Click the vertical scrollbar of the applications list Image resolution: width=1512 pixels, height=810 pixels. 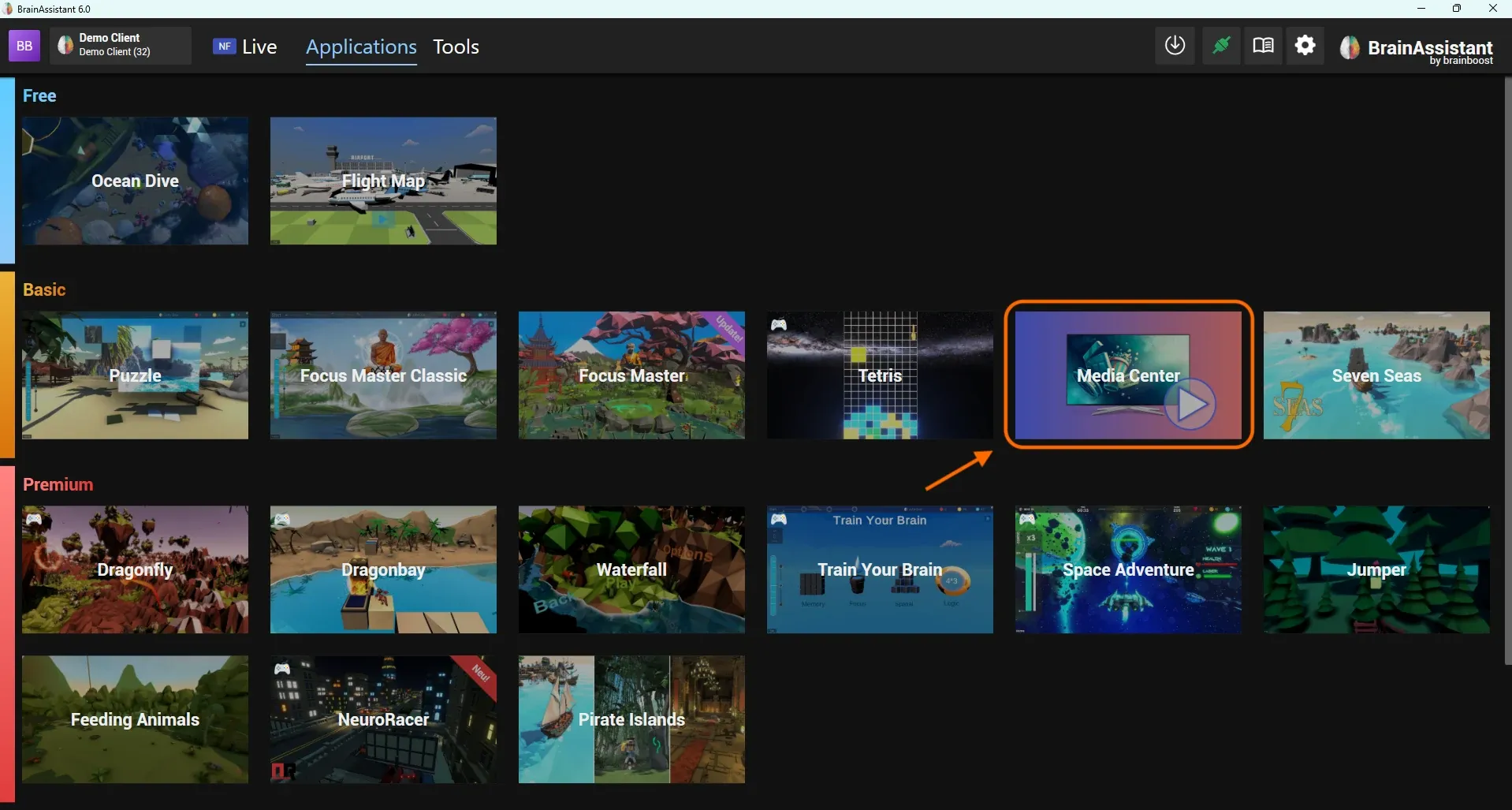[1507, 371]
